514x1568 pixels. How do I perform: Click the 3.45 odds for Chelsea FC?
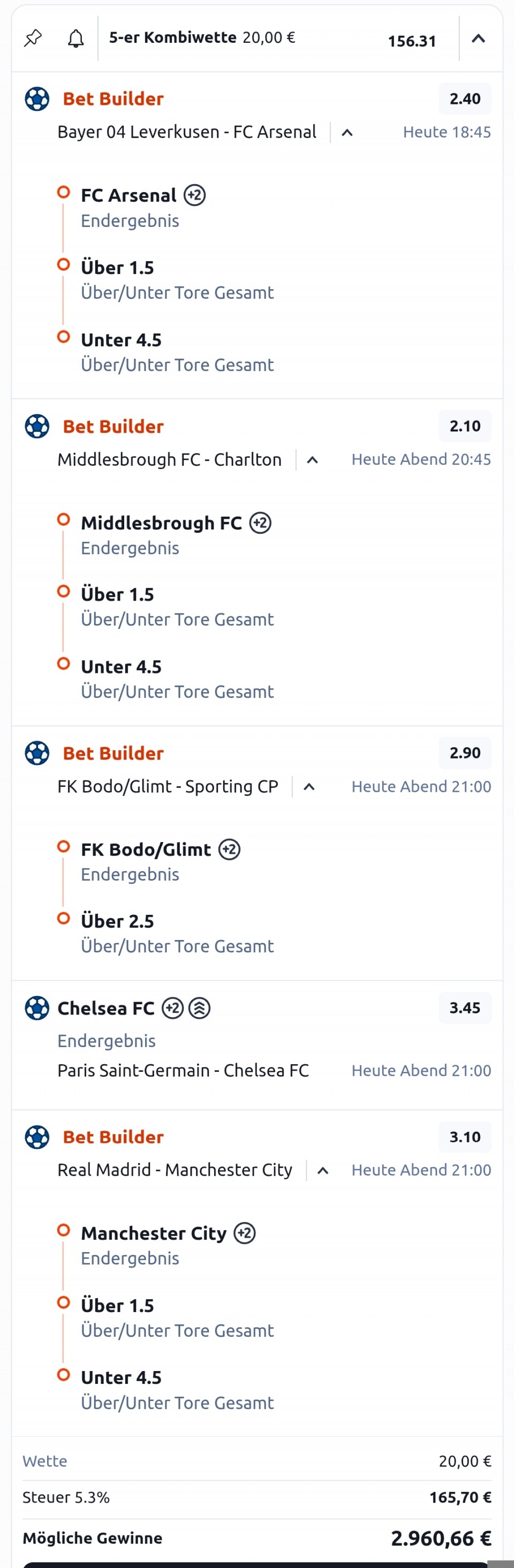click(x=465, y=1008)
